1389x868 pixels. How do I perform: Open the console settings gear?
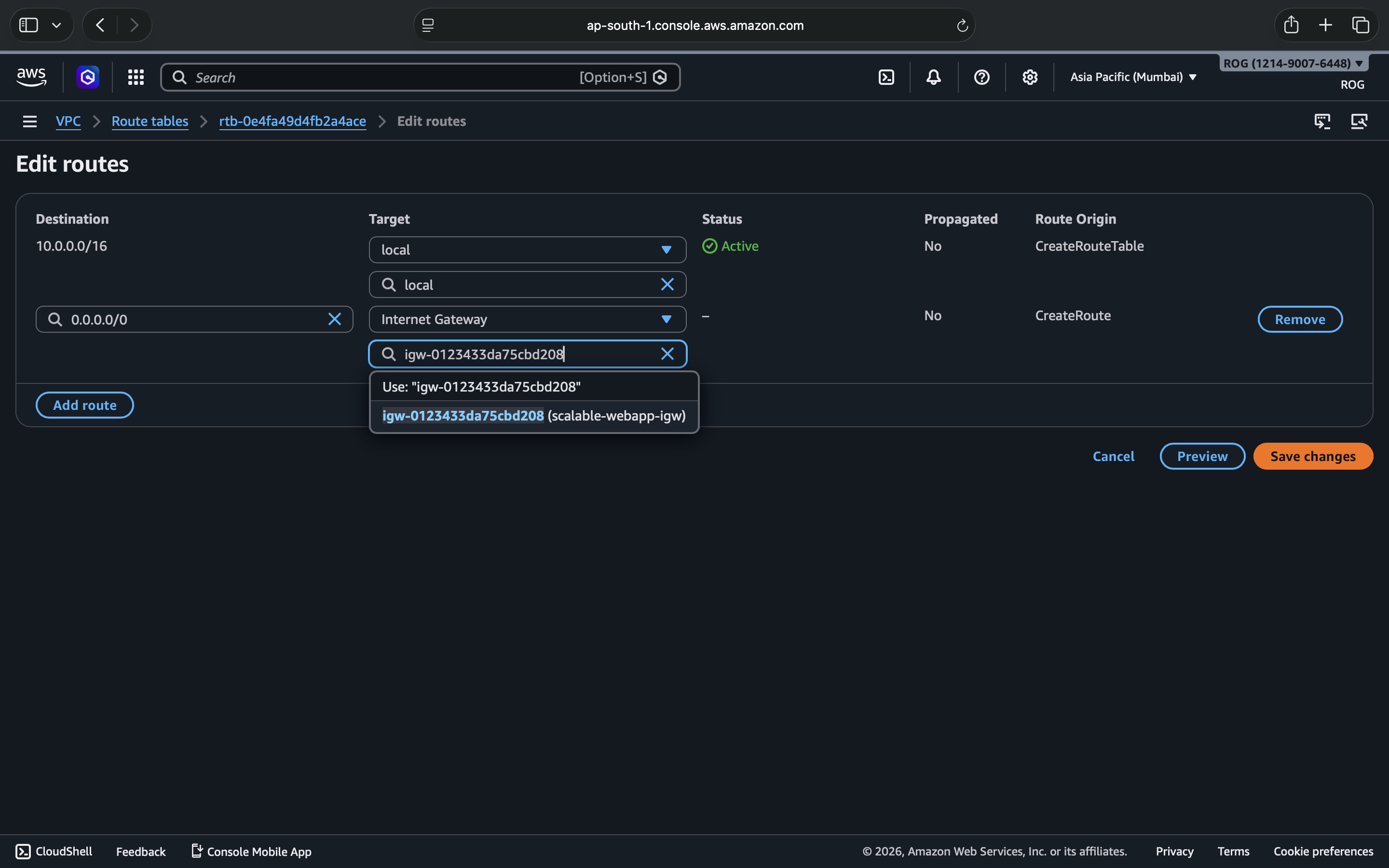(x=1030, y=77)
